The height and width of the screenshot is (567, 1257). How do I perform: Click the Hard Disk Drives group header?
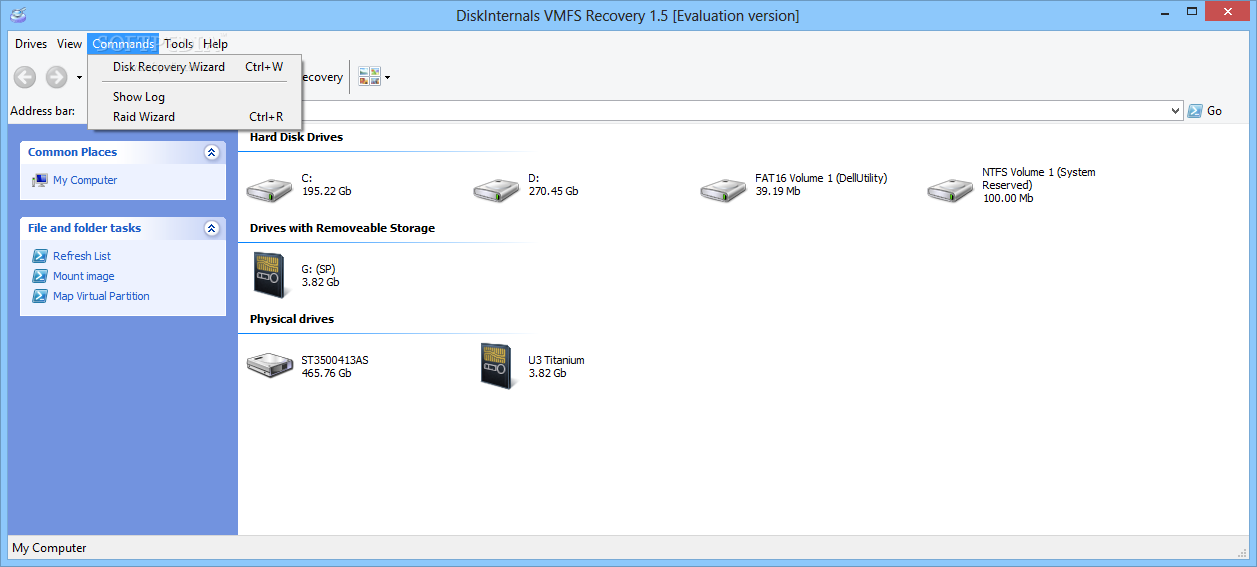296,137
